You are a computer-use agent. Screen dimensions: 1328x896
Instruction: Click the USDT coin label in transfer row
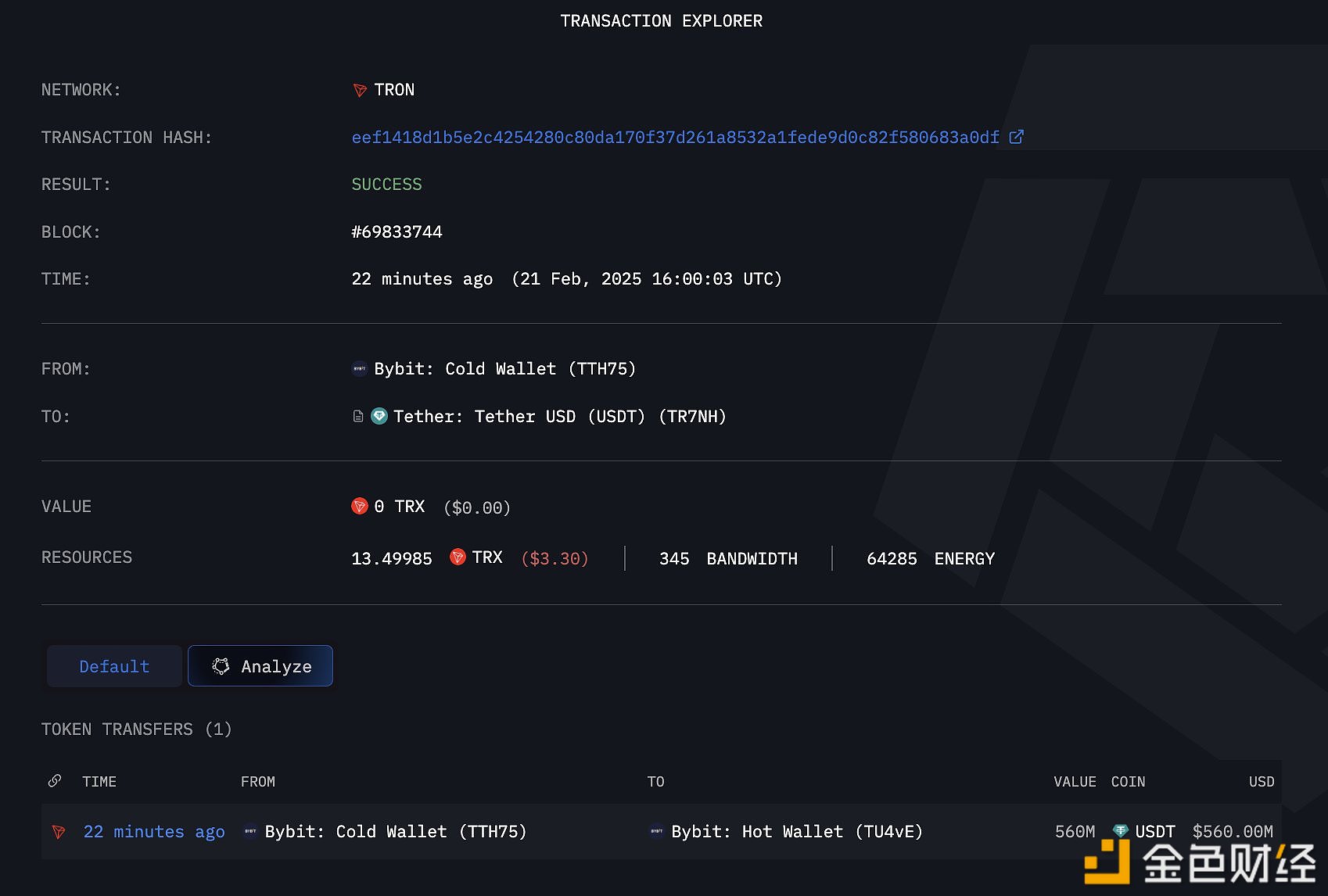click(1154, 831)
